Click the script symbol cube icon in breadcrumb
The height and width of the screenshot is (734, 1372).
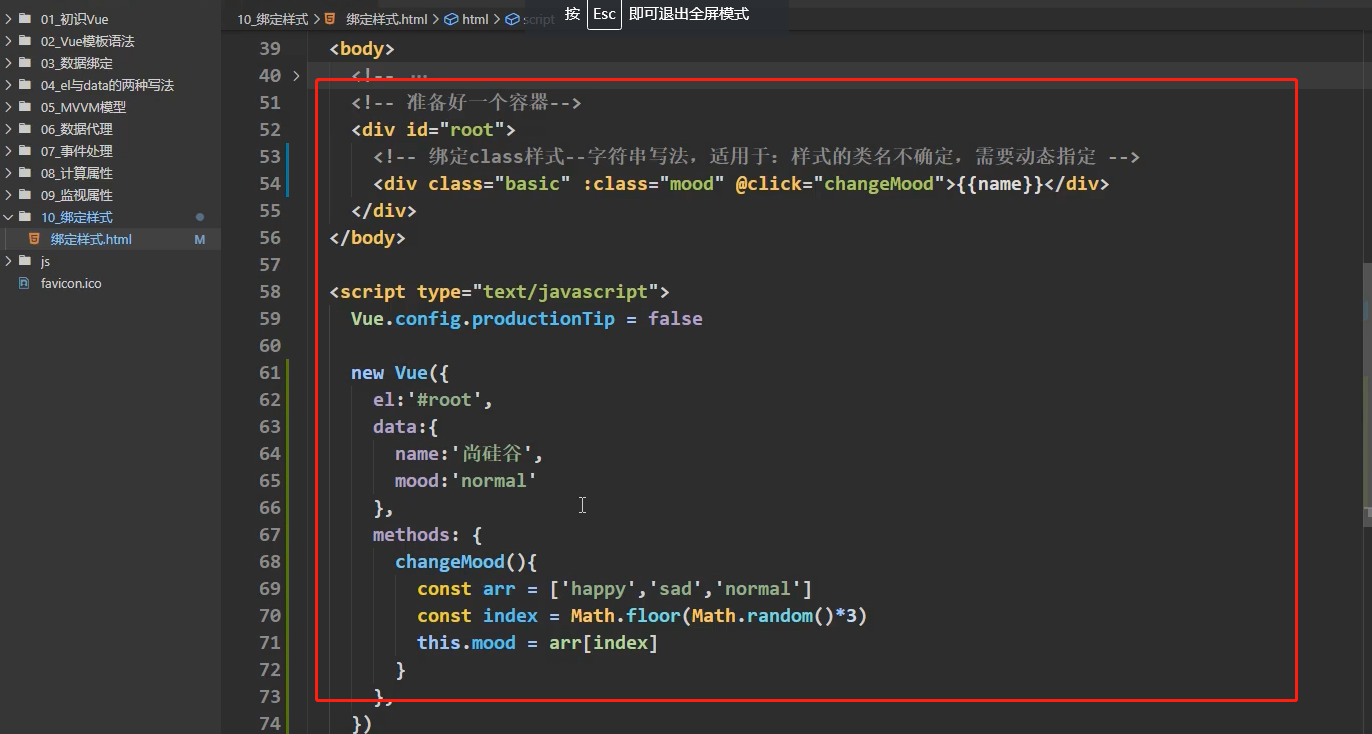coord(513,19)
